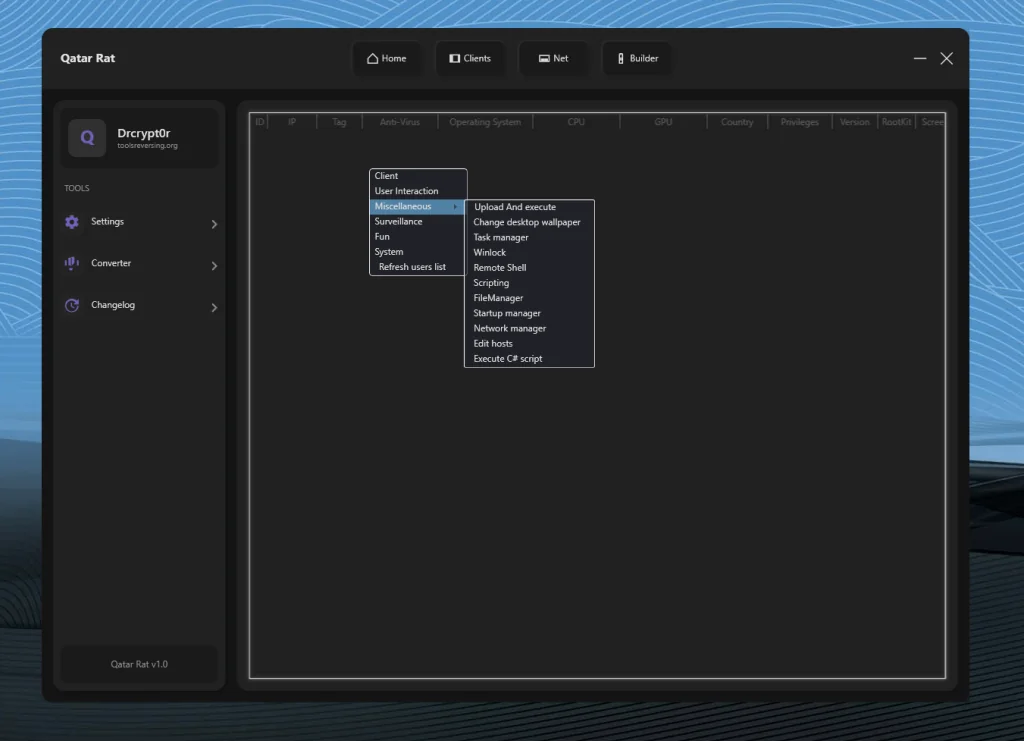Click the toolsreversing.org link text
Image resolution: width=1024 pixels, height=741 pixels.
(147, 146)
